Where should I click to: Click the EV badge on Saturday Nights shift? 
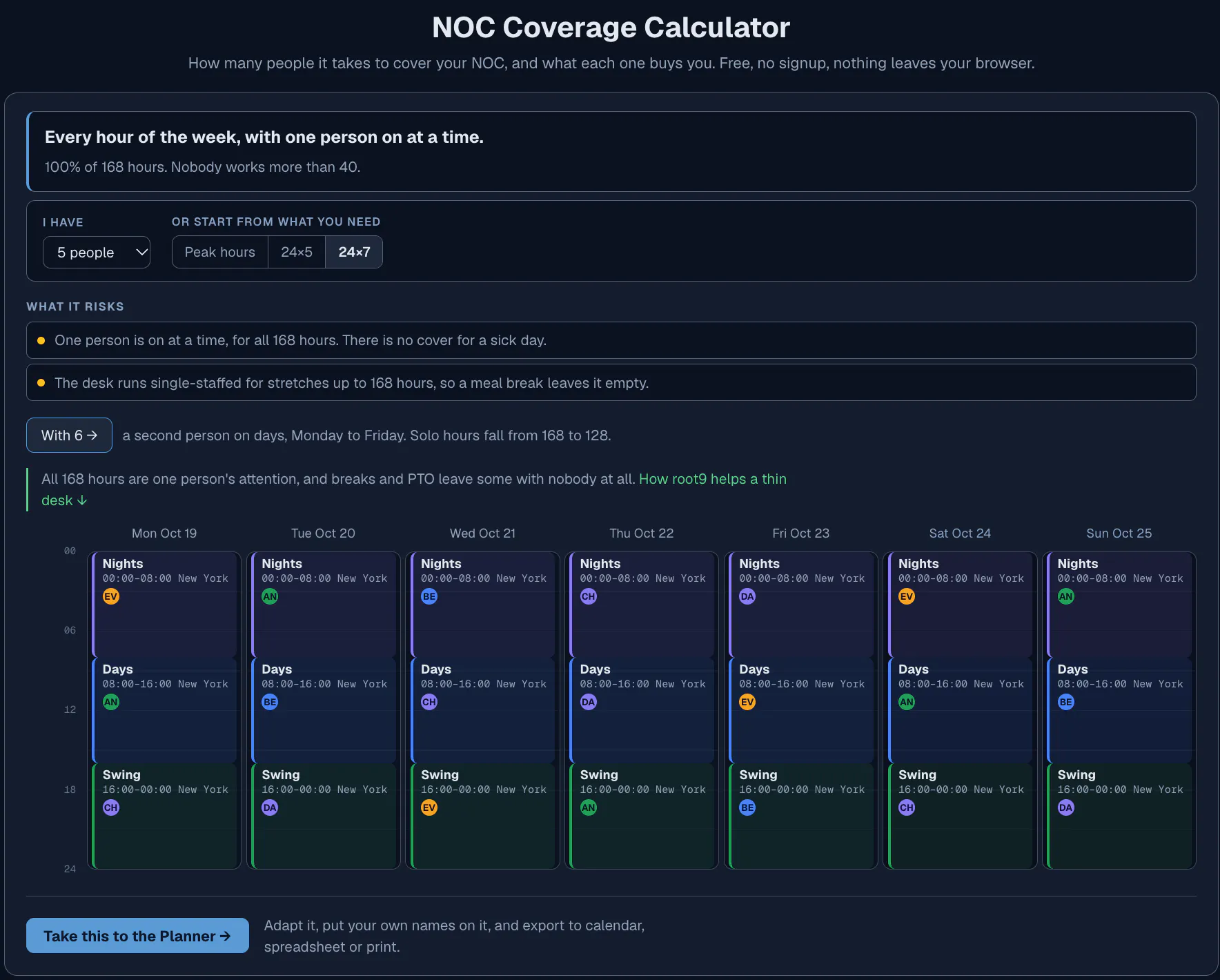click(907, 596)
